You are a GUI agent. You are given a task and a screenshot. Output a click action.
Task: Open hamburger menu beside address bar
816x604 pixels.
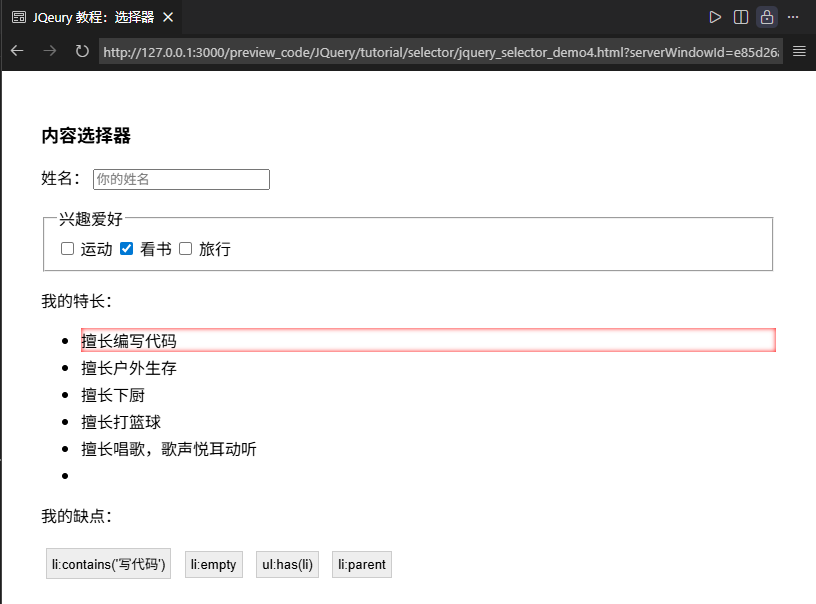tap(799, 51)
